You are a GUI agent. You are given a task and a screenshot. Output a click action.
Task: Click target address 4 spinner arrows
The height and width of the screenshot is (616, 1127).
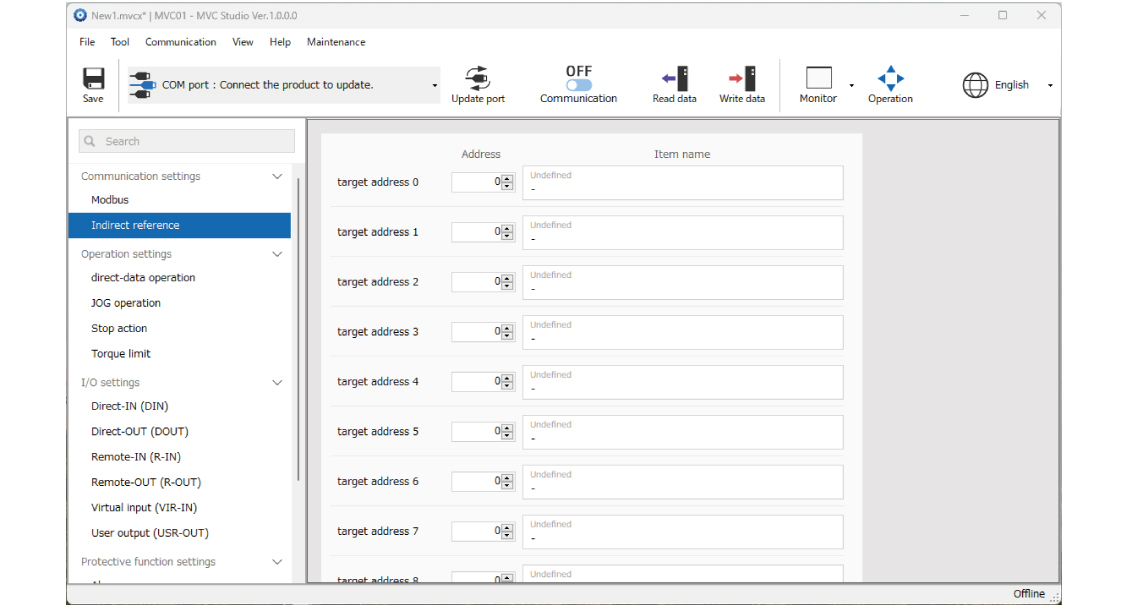[x=507, y=382]
